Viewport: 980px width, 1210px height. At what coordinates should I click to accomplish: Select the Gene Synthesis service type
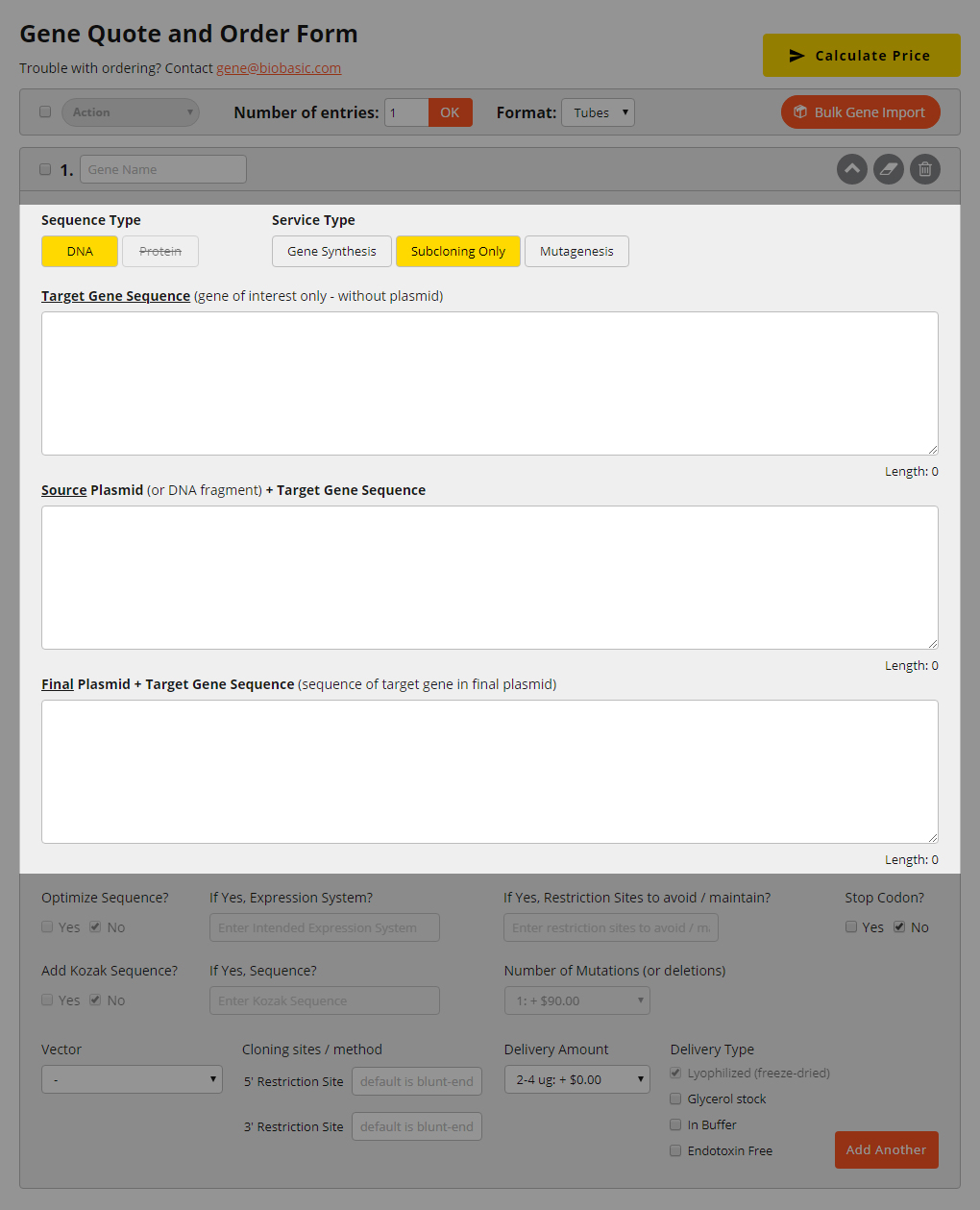[331, 252]
